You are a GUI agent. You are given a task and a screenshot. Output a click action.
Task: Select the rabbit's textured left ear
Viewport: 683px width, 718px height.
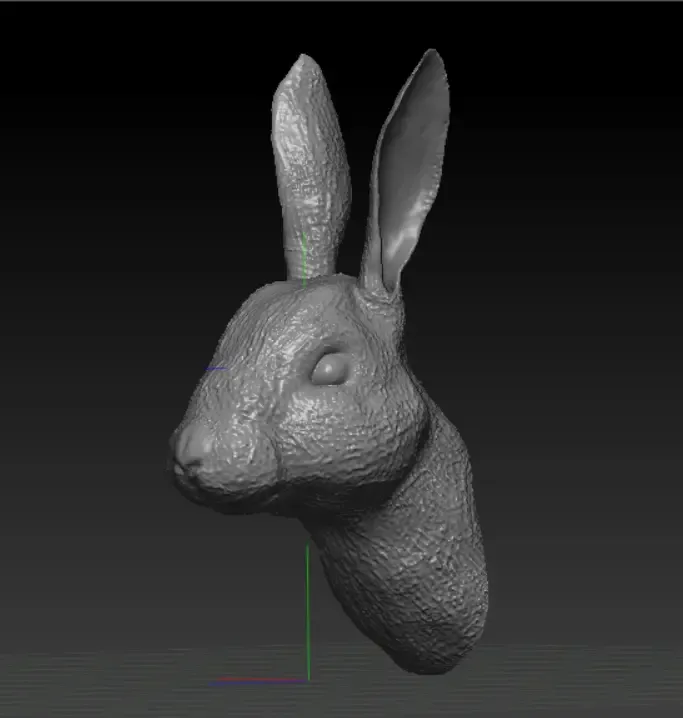tap(310, 167)
